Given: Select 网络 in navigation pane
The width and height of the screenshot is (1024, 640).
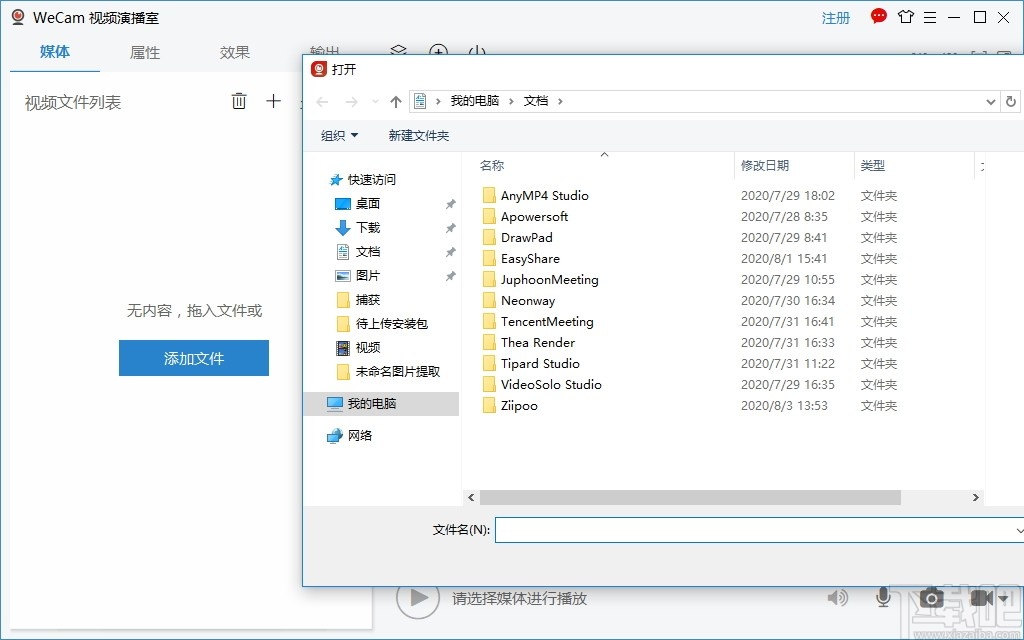Looking at the screenshot, I should [359, 436].
